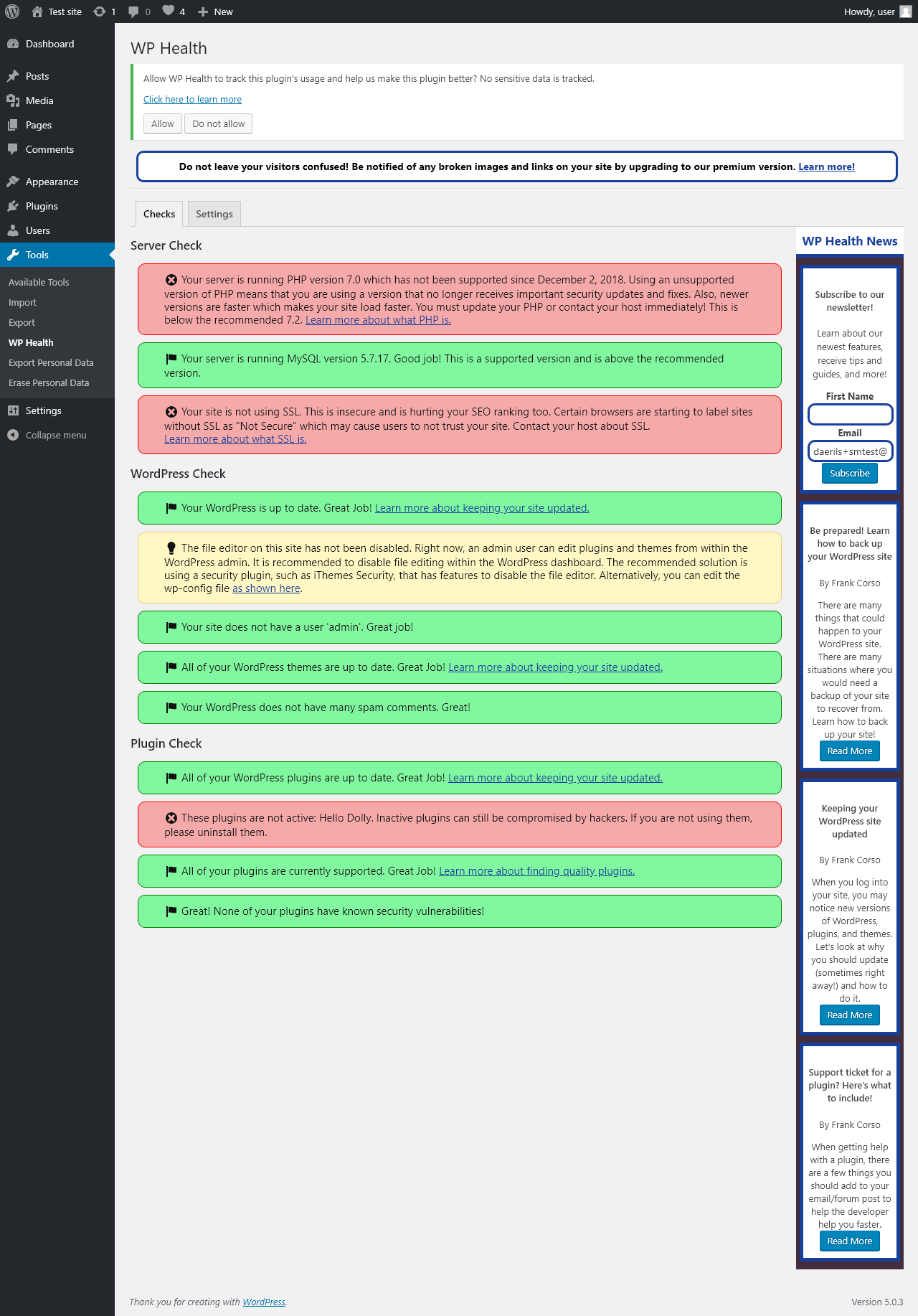This screenshot has width=918, height=1316.
Task: Click the updates icon showing 1
Action: pyautogui.click(x=100, y=11)
